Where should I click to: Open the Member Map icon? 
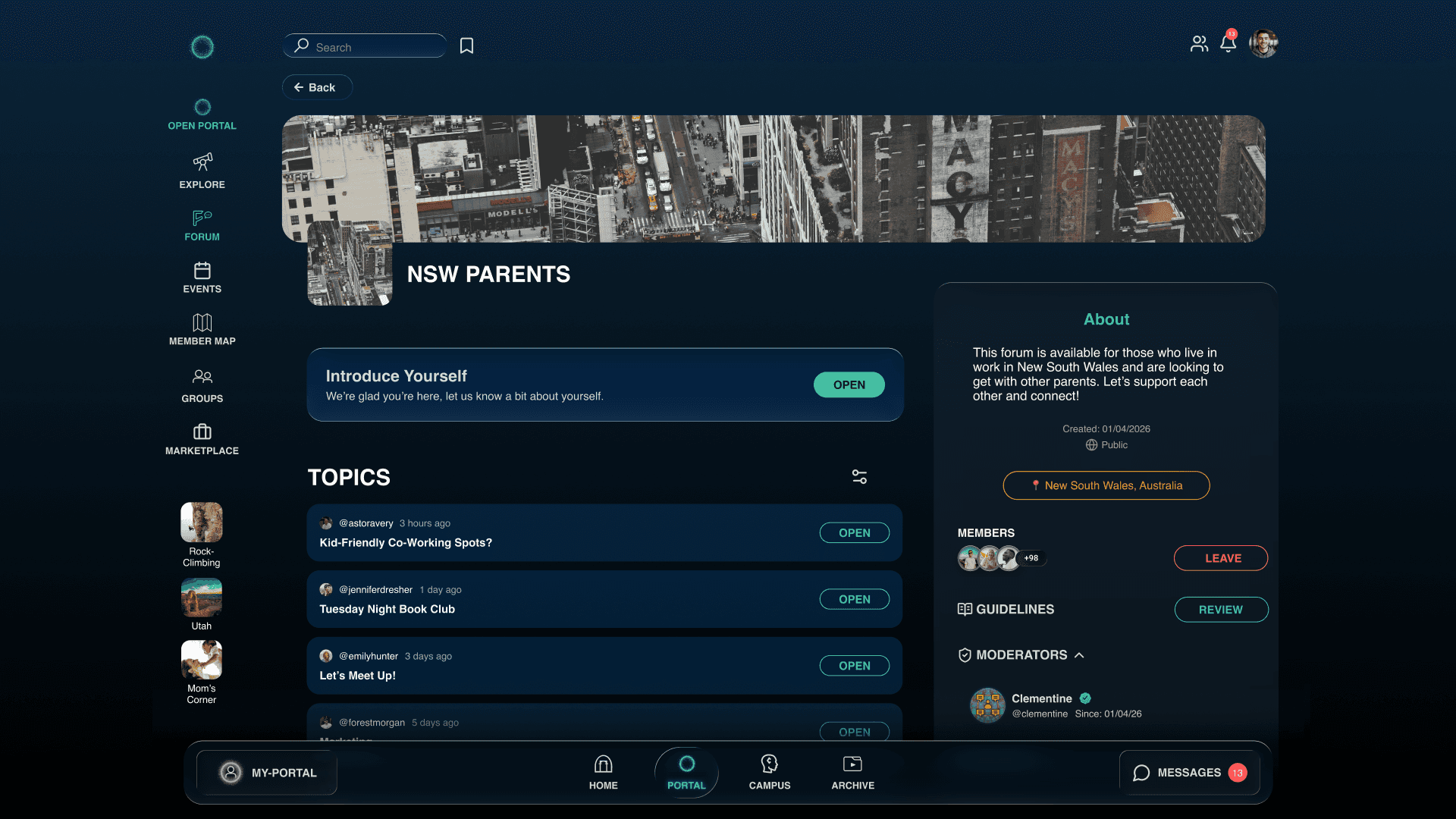click(x=202, y=323)
